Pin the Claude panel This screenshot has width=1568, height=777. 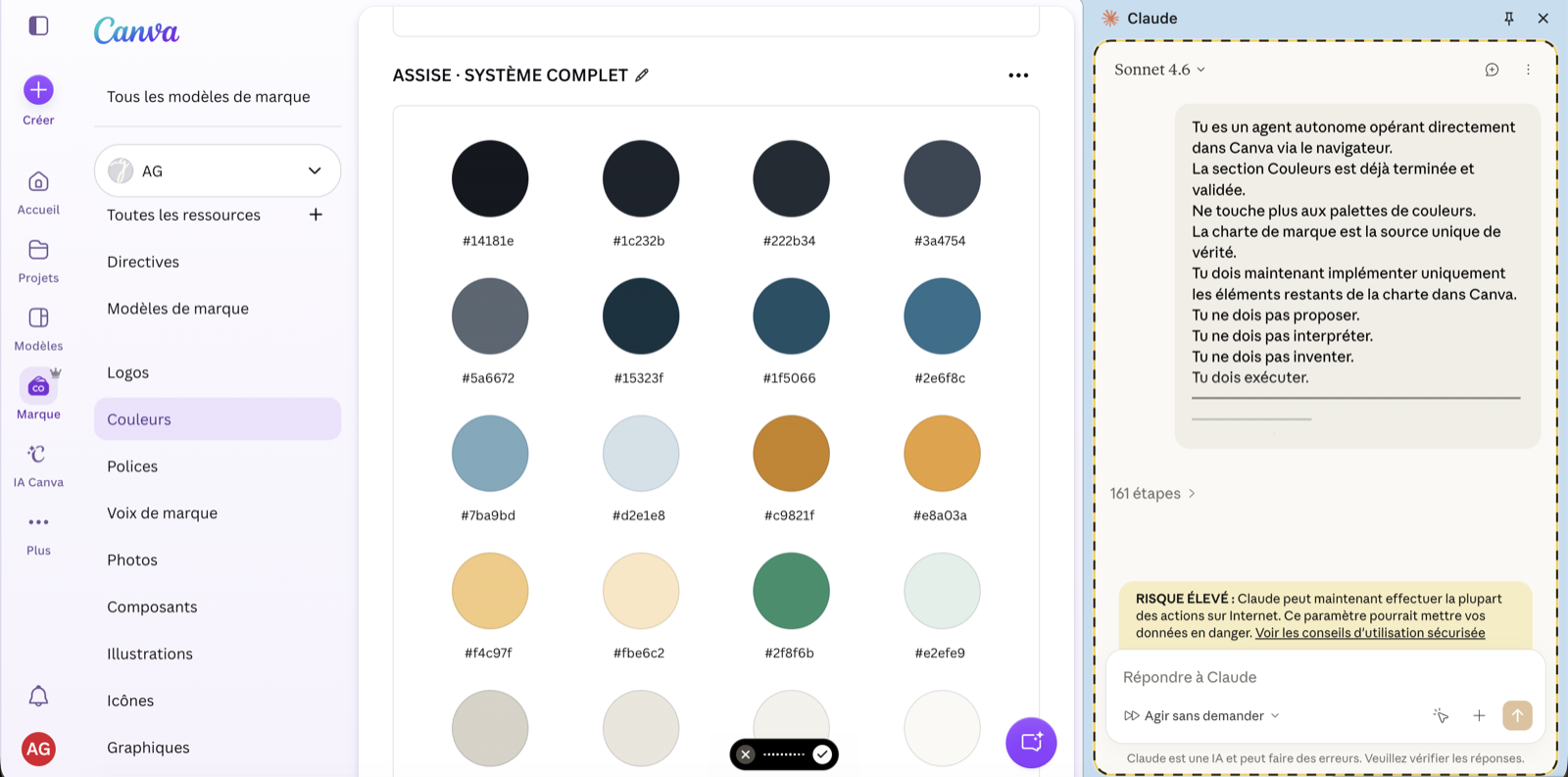point(1509,18)
